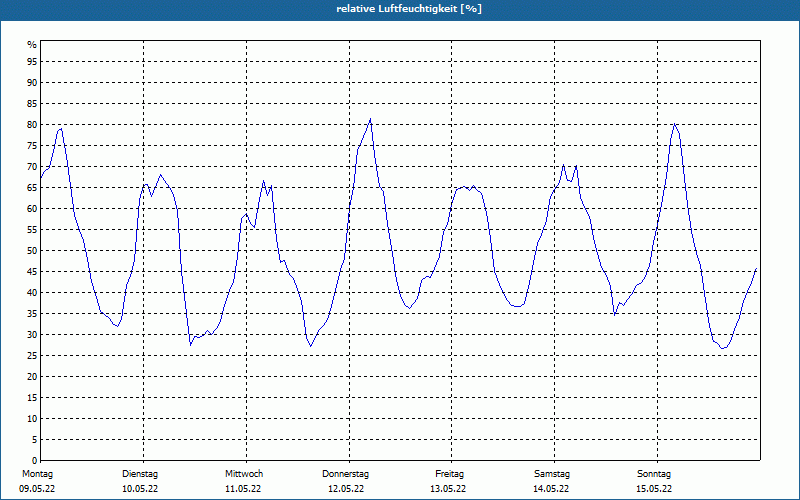Click the y-axis value 60

tap(32, 209)
